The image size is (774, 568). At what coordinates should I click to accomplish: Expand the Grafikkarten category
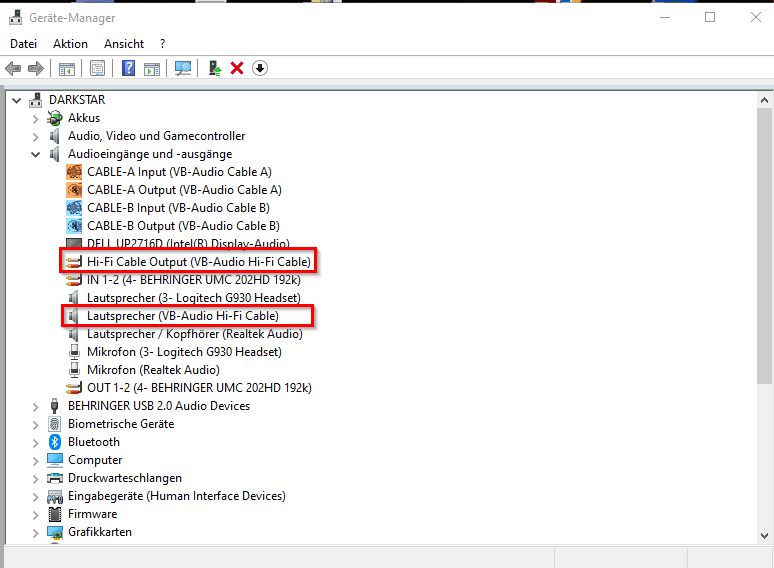pos(36,532)
